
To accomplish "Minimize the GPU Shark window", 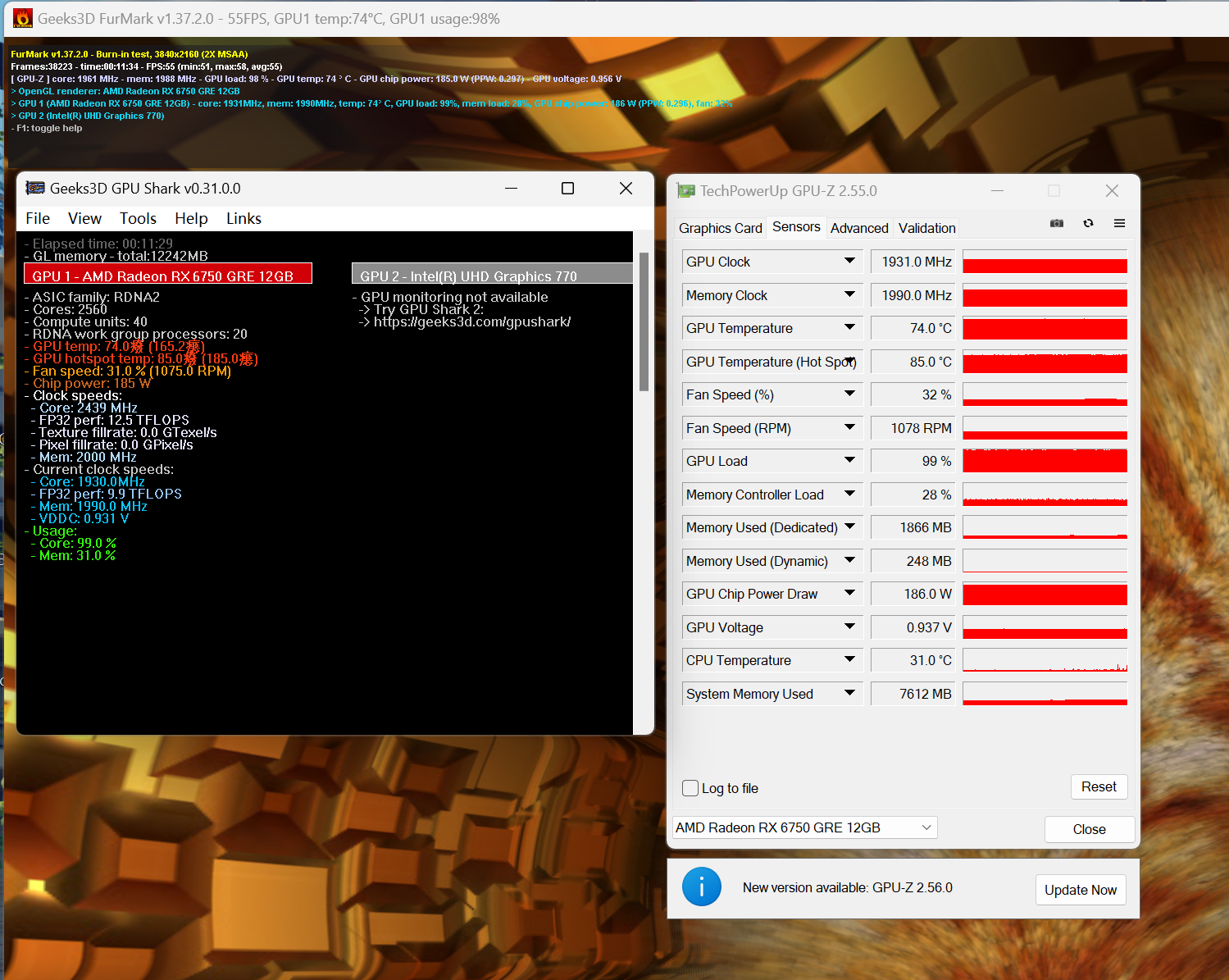I will pos(511,188).
